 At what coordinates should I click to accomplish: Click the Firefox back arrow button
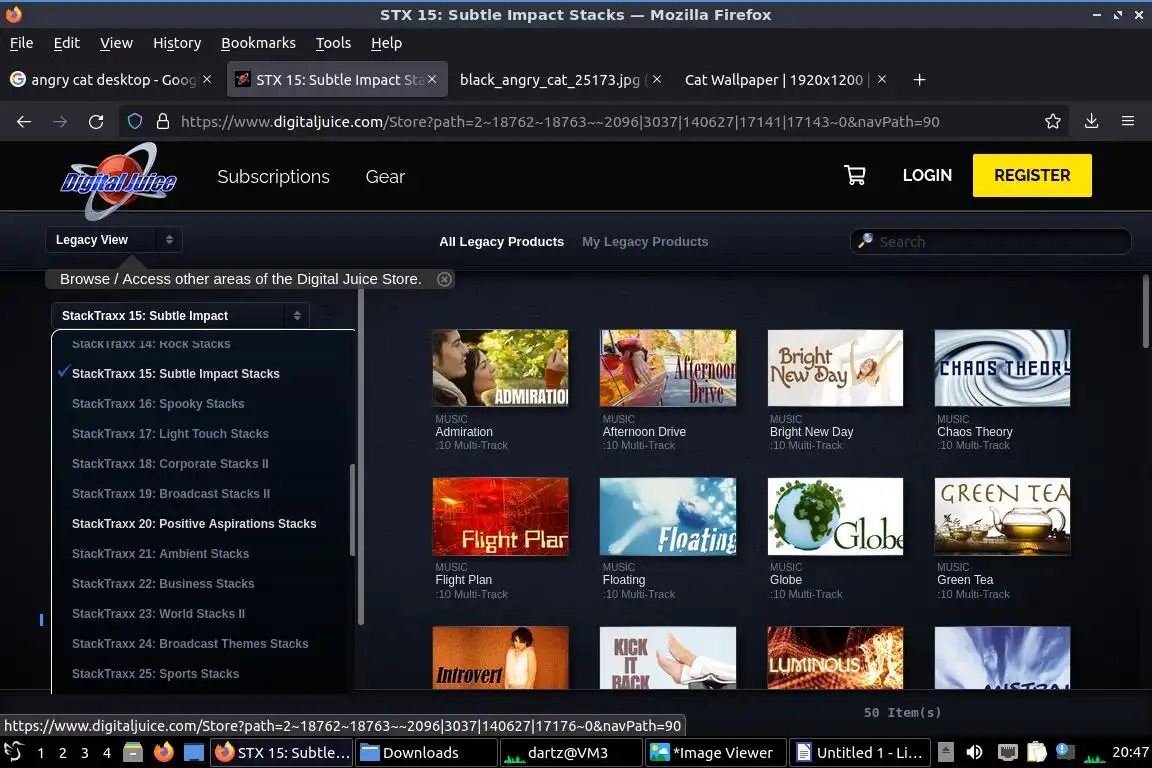[x=24, y=122]
